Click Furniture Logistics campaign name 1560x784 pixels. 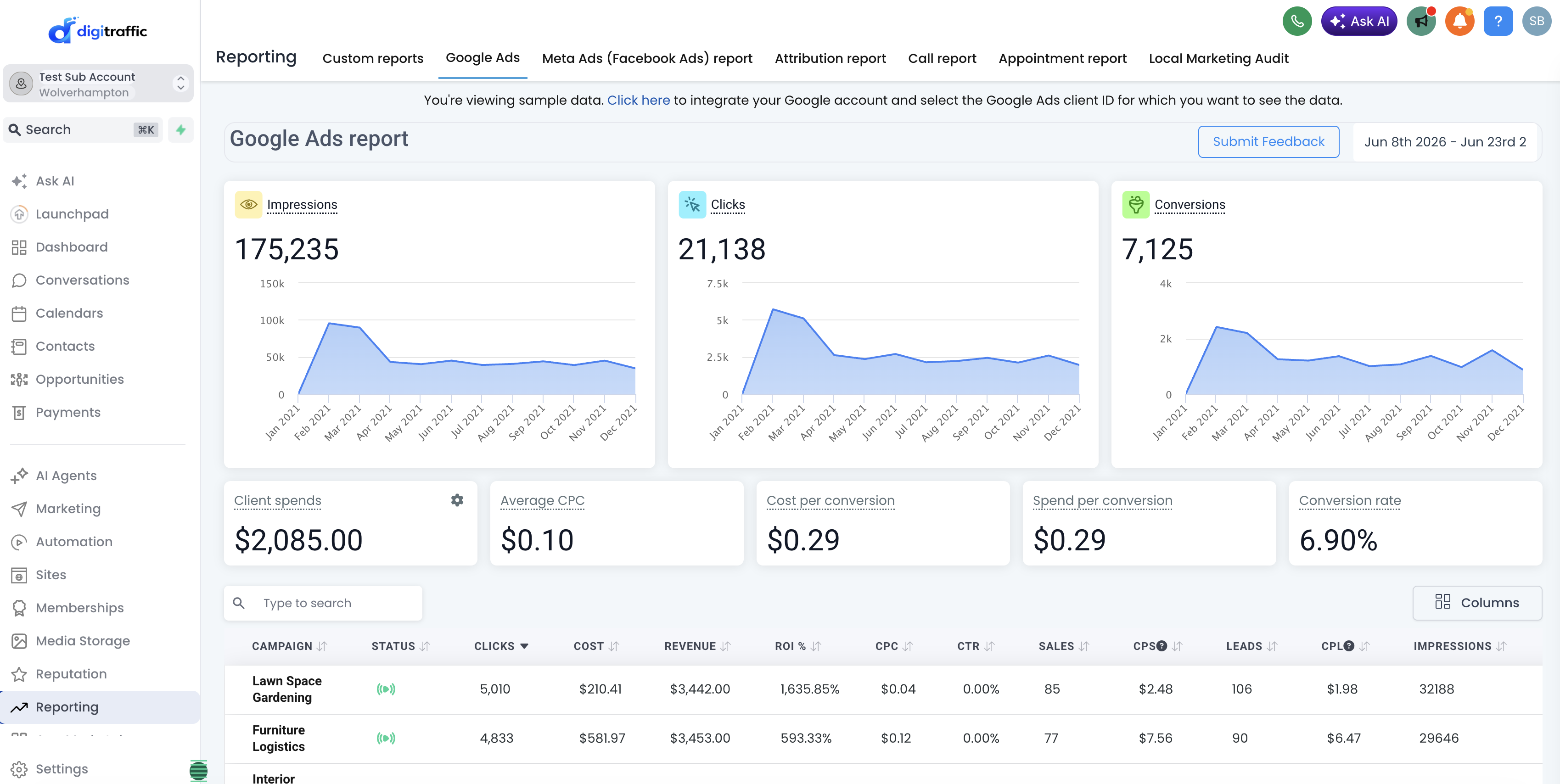[x=279, y=738]
